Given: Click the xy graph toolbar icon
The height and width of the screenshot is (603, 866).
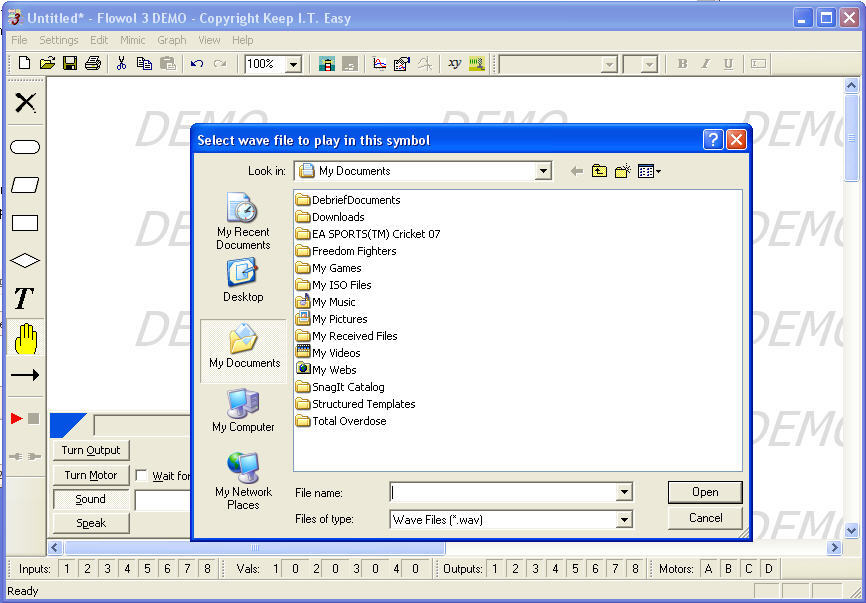Looking at the screenshot, I should pyautogui.click(x=455, y=64).
